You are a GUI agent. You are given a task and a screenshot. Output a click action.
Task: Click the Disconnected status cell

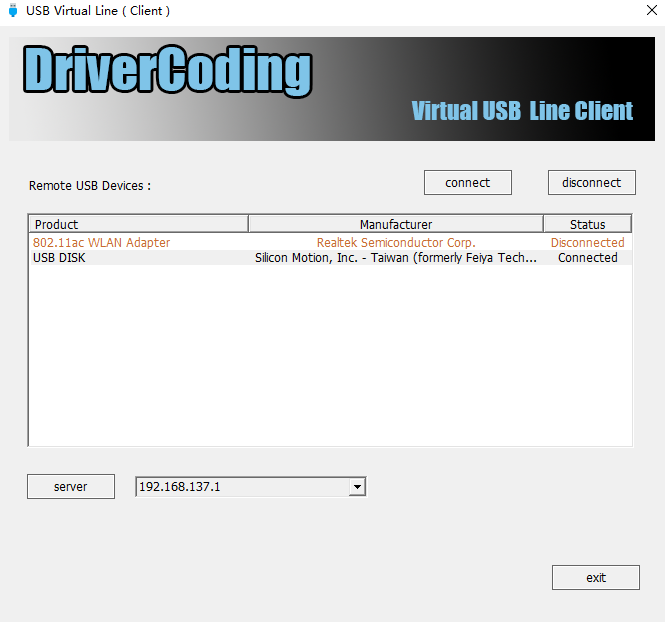click(x=587, y=243)
